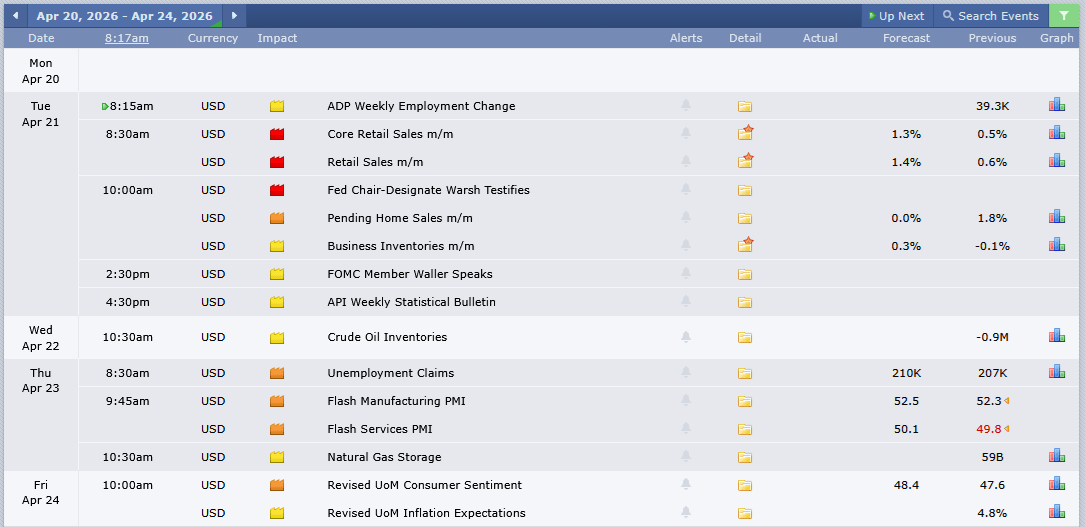The width and height of the screenshot is (1085, 527).
Task: Click red high-impact icon for Core Retail Sales
Action: [277, 134]
